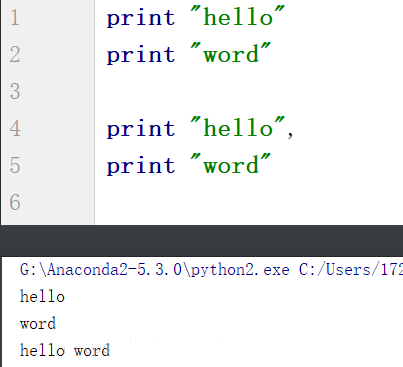The image size is (403, 367).
Task: Click the "word" string on line 2
Action: [231, 53]
